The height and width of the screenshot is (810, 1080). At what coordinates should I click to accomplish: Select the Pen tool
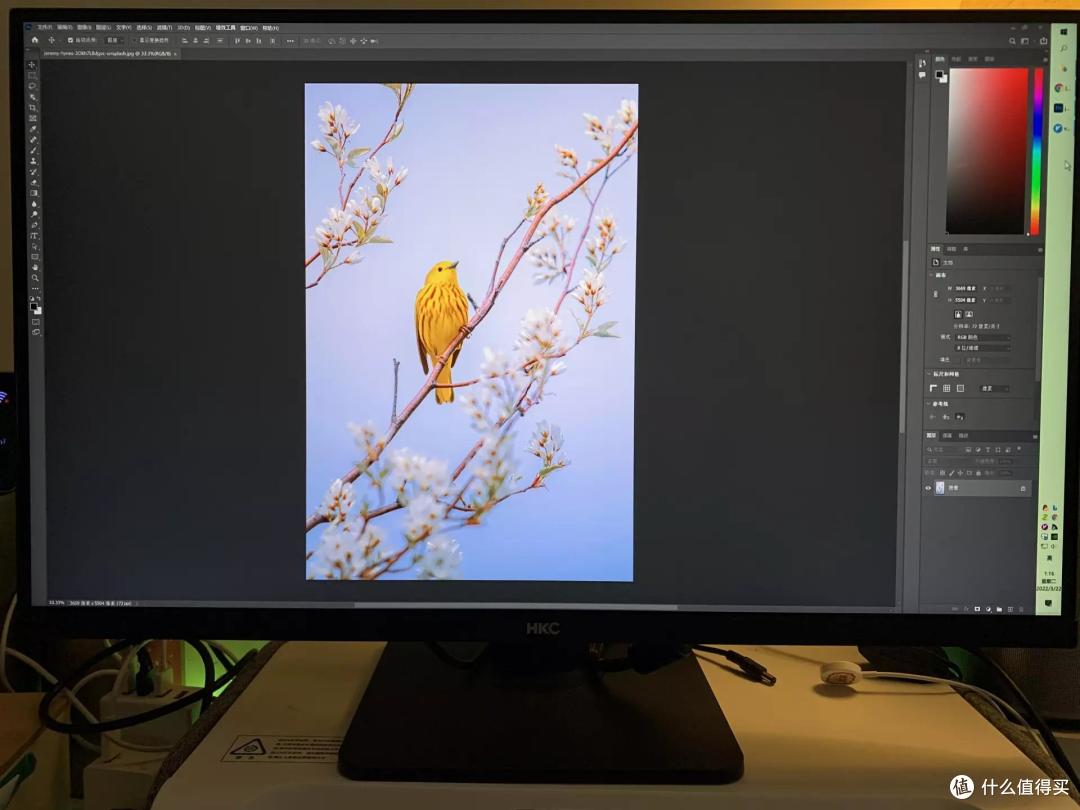click(x=34, y=225)
